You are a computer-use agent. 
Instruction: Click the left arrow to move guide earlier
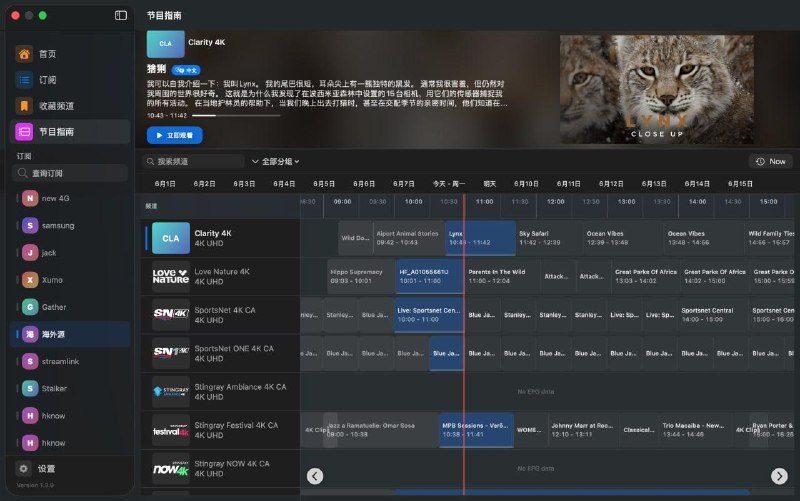coord(315,476)
